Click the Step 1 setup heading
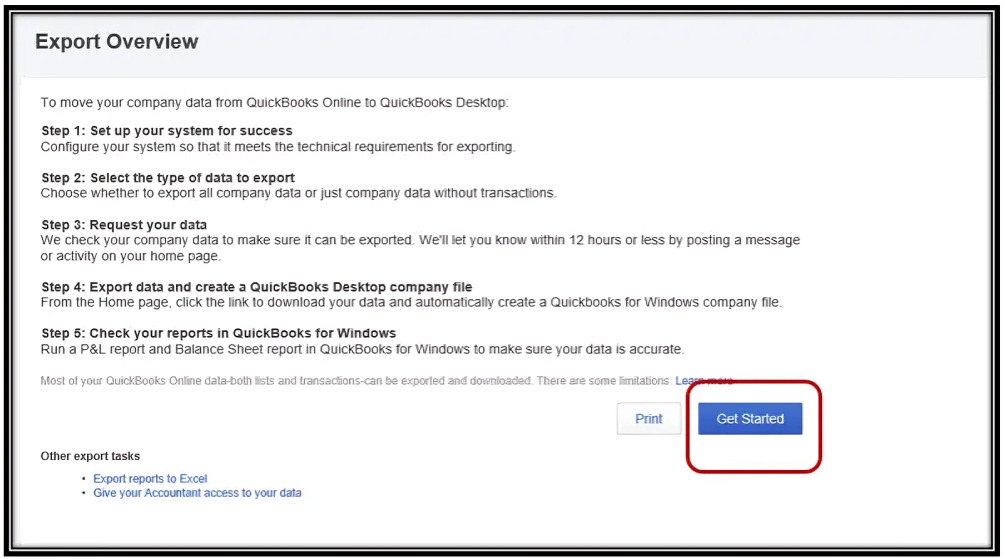The image size is (1005, 559). (167, 131)
